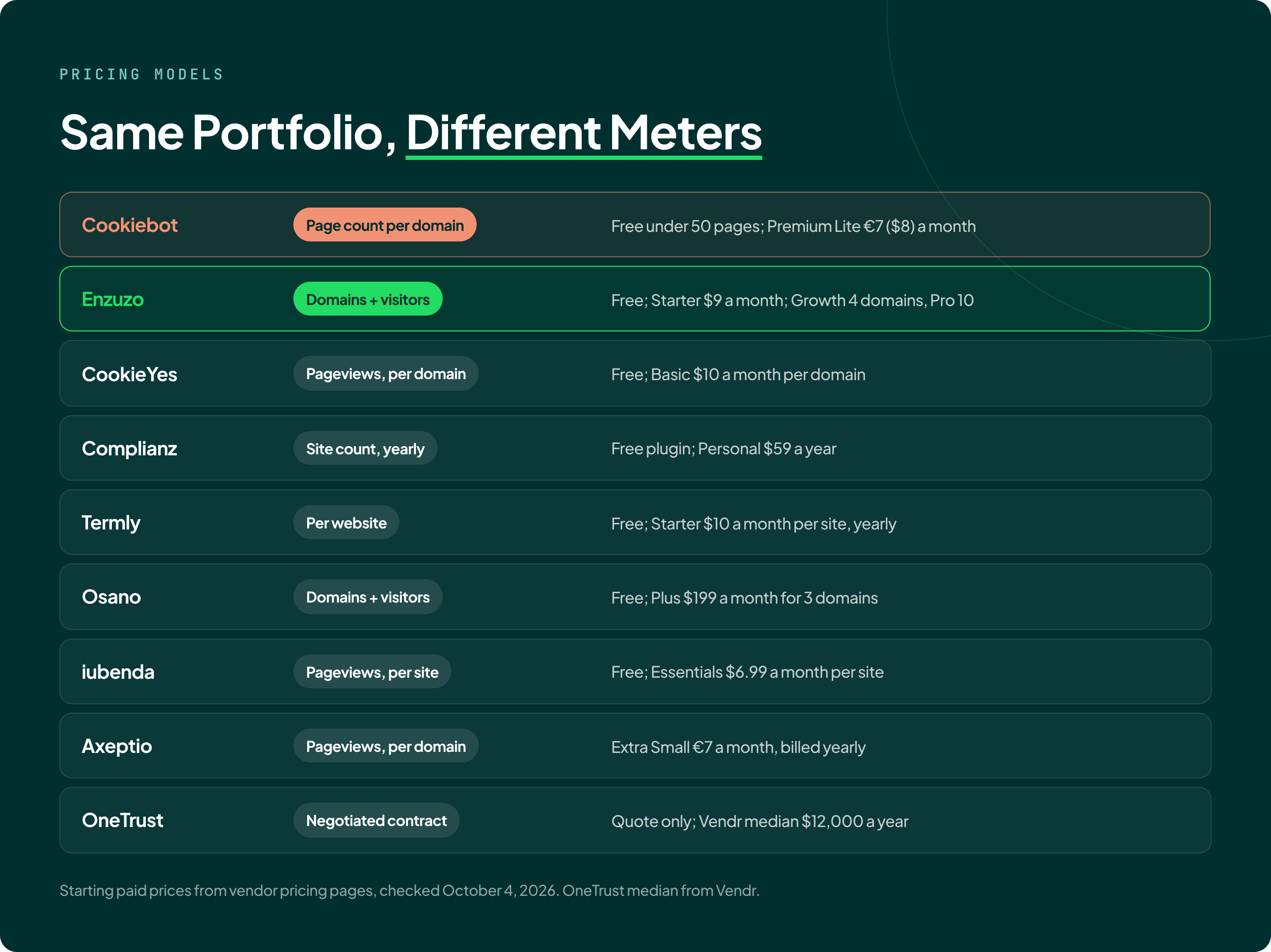Click Enzuzo's green 'Domains + visitors' pill
Image resolution: width=1271 pixels, height=952 pixels.
point(368,299)
